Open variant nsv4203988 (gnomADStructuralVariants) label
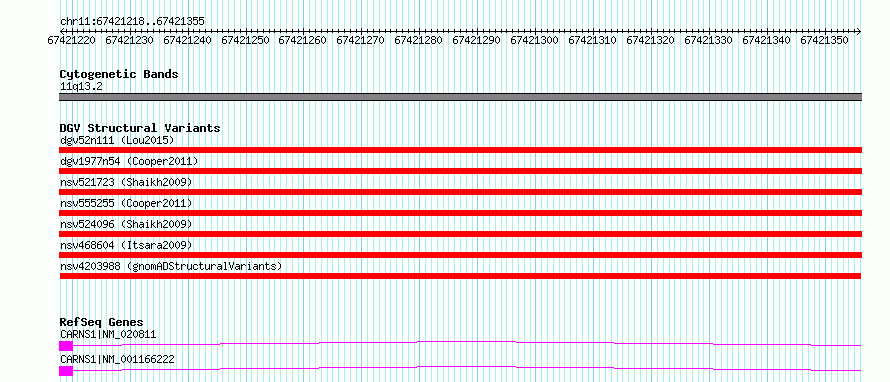 pyautogui.click(x=171, y=266)
